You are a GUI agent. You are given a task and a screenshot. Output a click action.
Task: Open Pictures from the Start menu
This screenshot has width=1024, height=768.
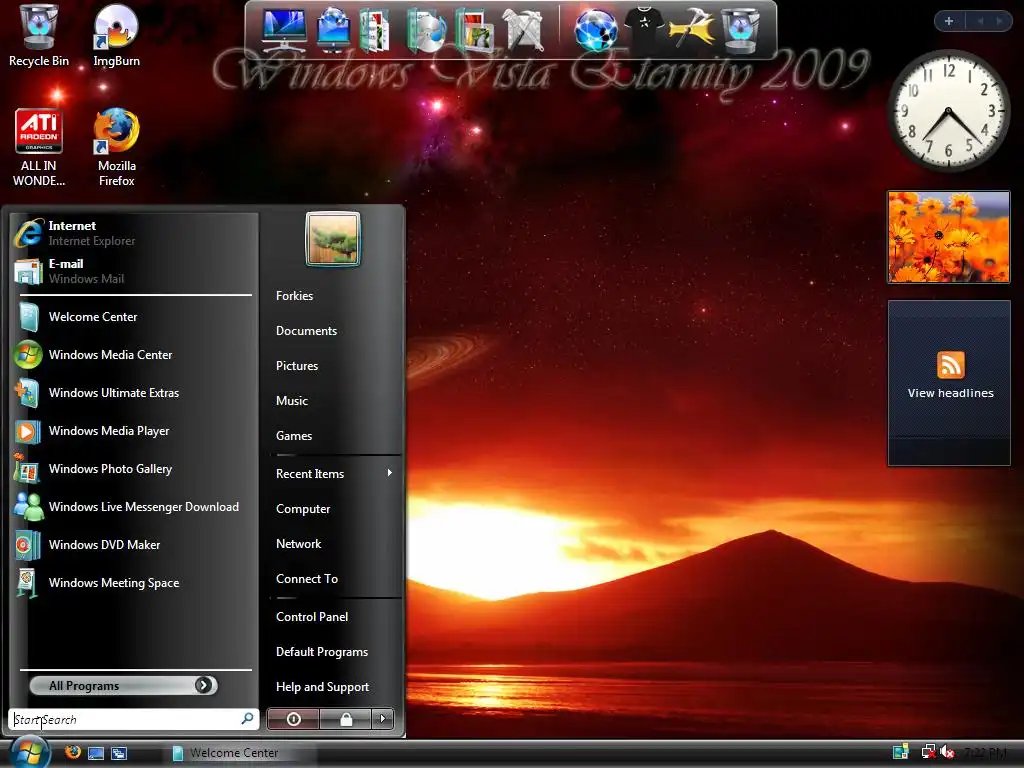(x=297, y=366)
